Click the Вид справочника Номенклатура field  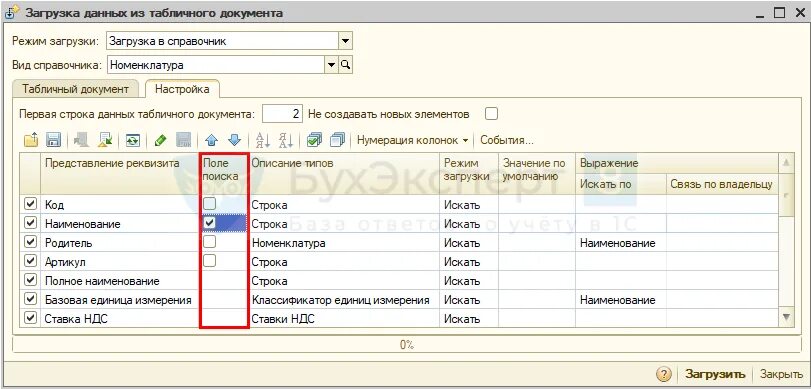click(x=216, y=65)
